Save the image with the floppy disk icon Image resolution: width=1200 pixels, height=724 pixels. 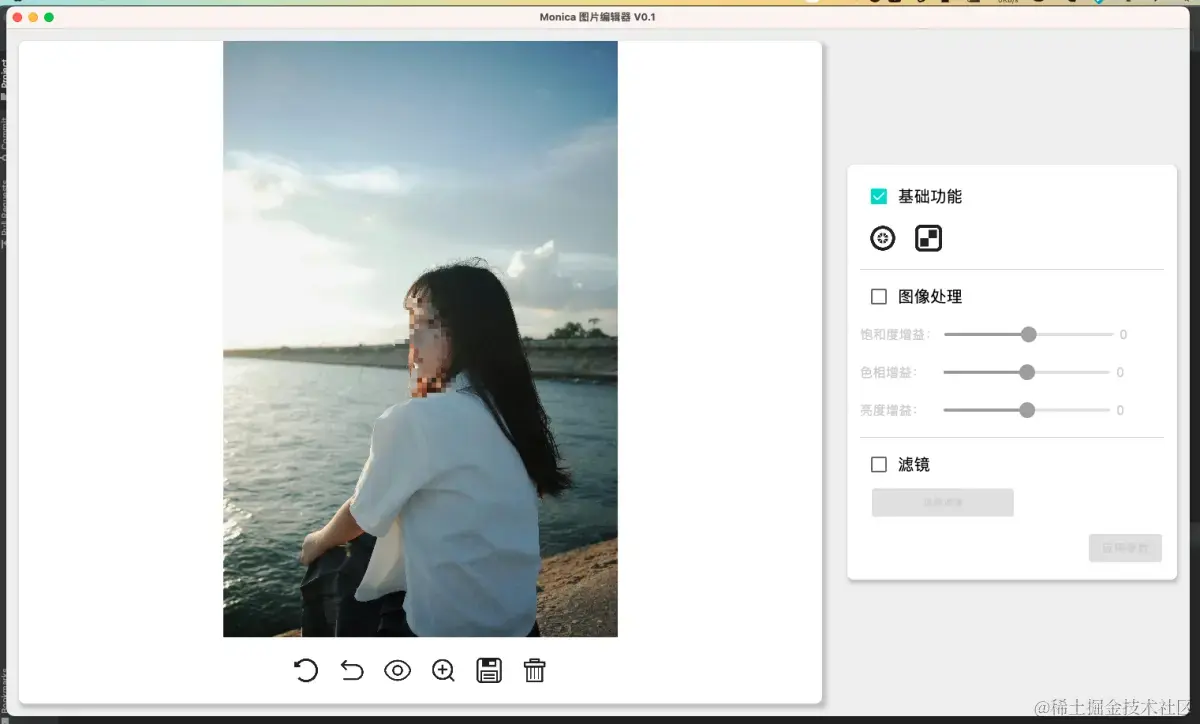tap(489, 670)
